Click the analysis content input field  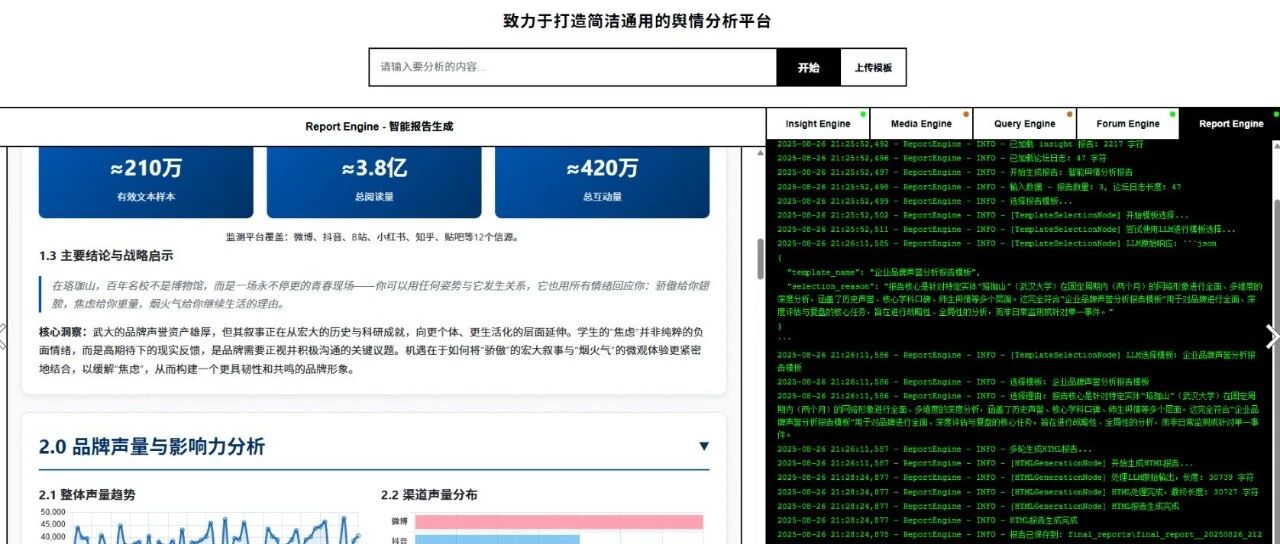(x=573, y=67)
